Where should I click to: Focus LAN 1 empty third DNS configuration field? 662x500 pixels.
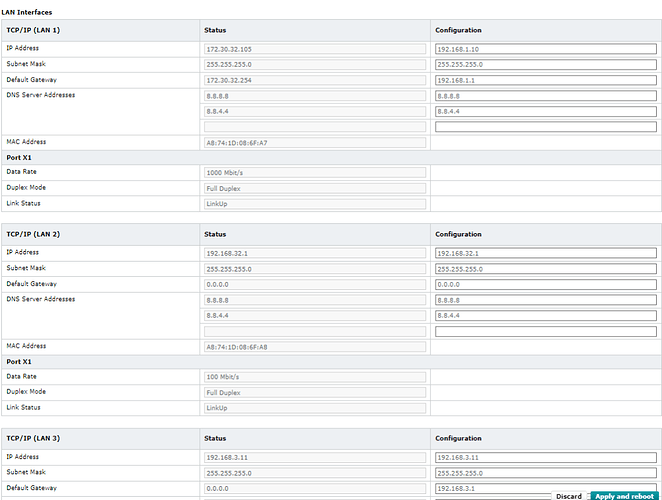coord(545,127)
